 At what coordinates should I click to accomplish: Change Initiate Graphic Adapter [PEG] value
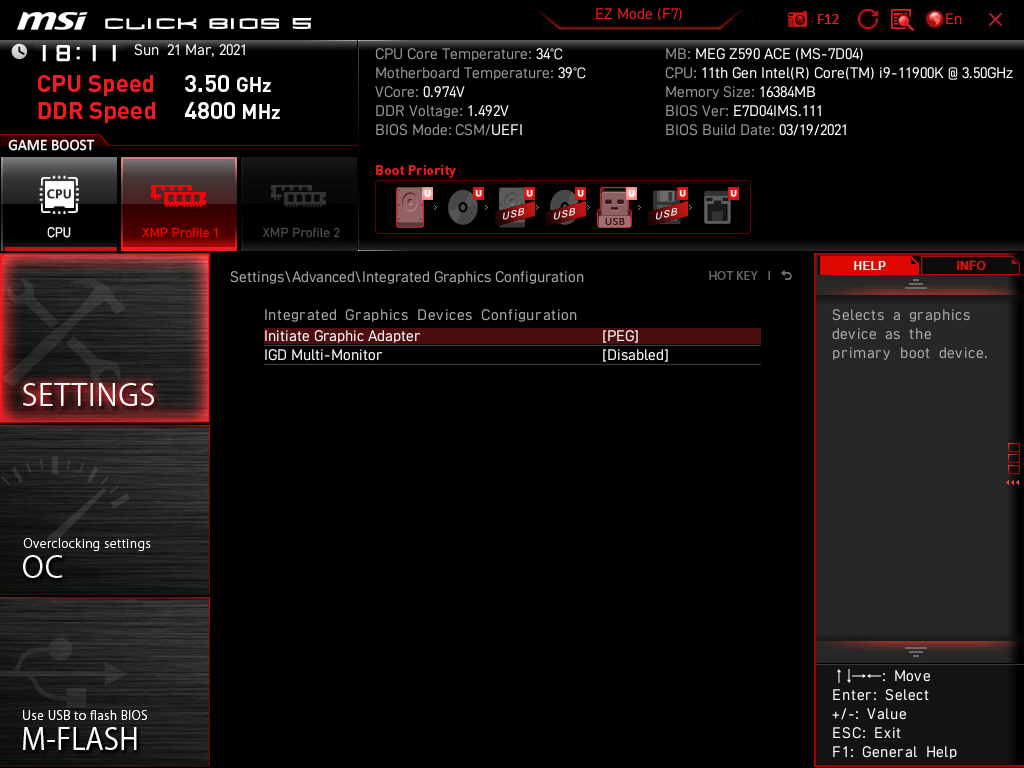[620, 336]
